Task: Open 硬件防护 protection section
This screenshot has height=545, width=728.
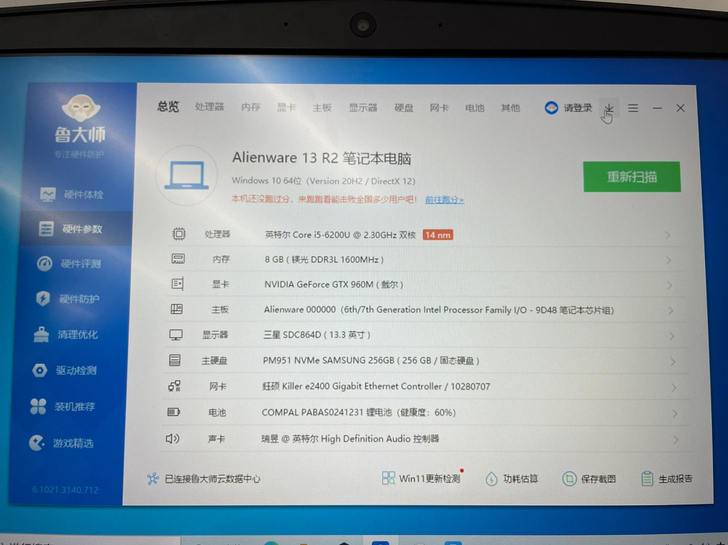Action: (x=67, y=298)
